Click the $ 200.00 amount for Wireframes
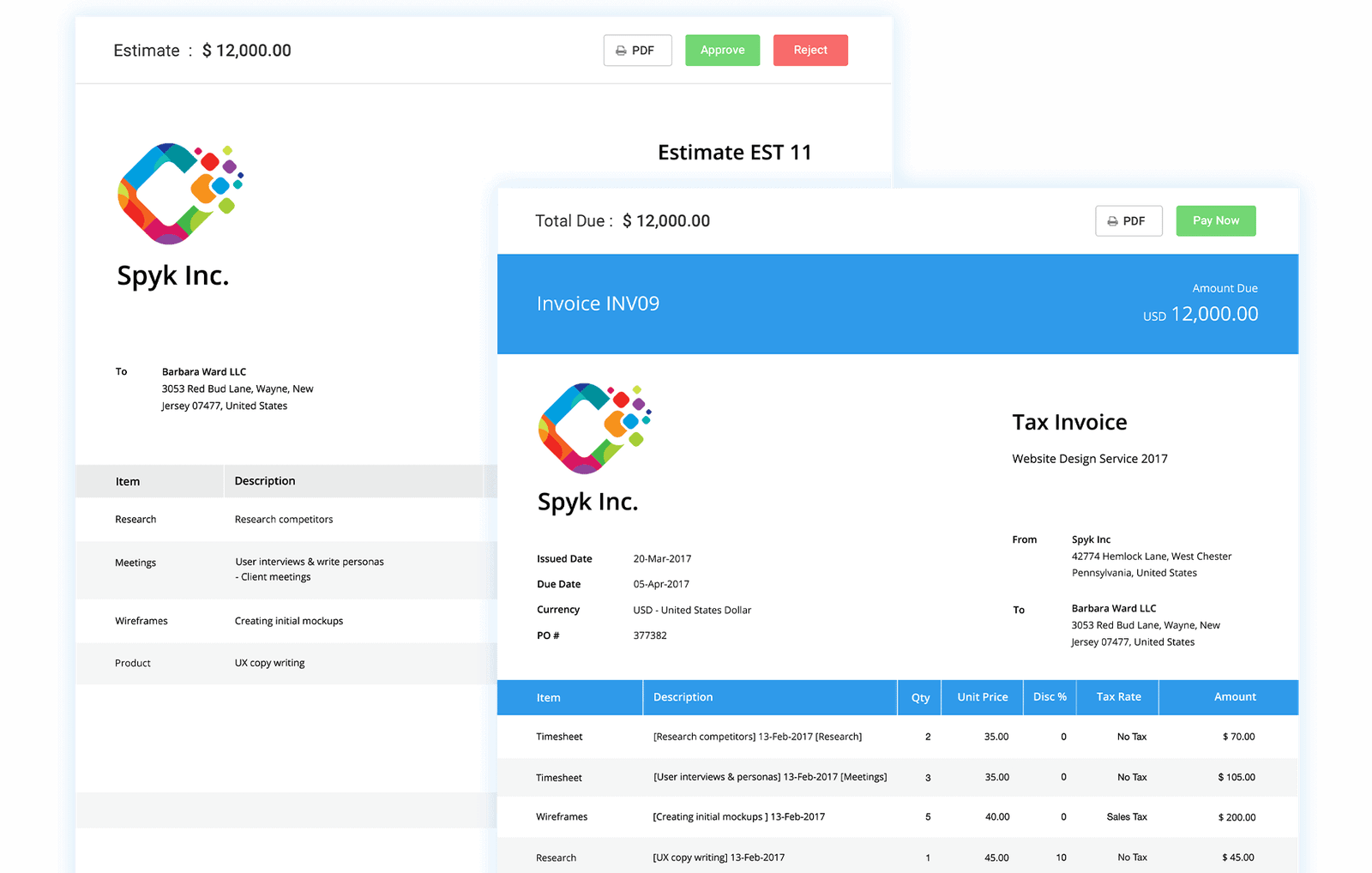This screenshot has height=873, width=1372. point(1236,817)
